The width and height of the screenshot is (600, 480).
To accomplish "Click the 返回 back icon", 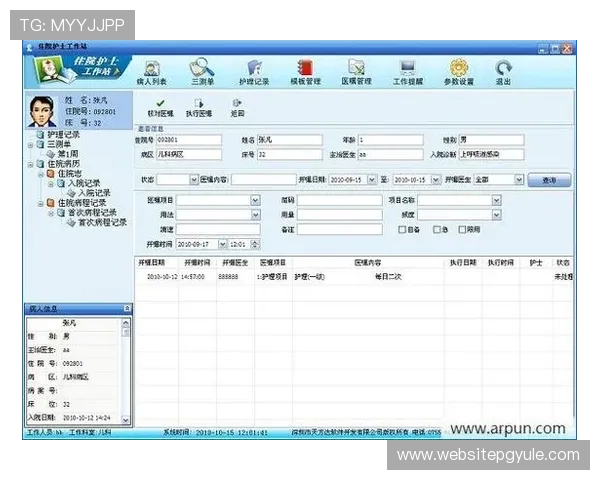I will pos(237,108).
